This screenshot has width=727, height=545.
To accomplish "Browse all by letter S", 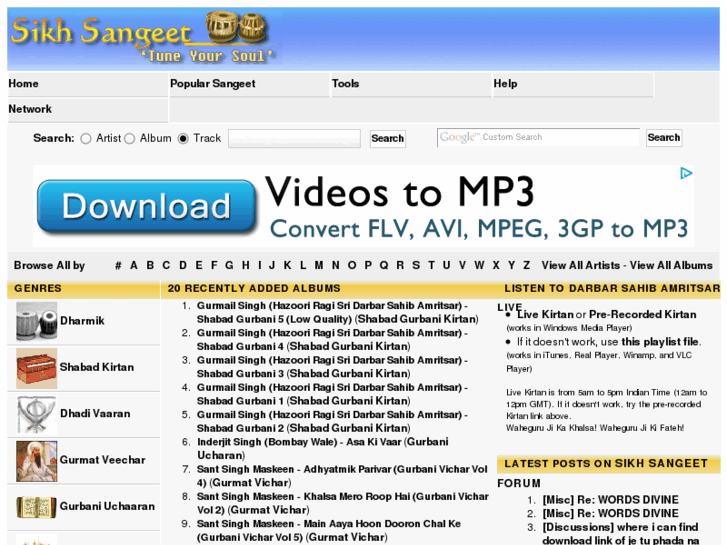I will pos(416,266).
